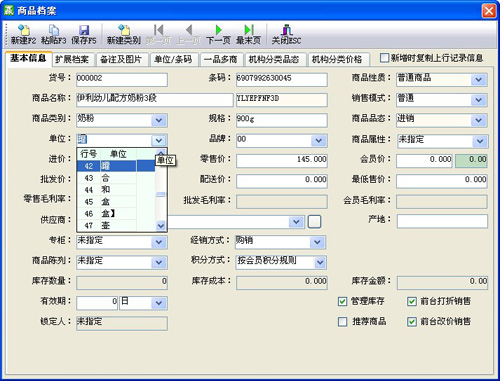Select unit row 44 和
Image resolution: width=500 pixels, height=381 pixels.
coord(116,190)
